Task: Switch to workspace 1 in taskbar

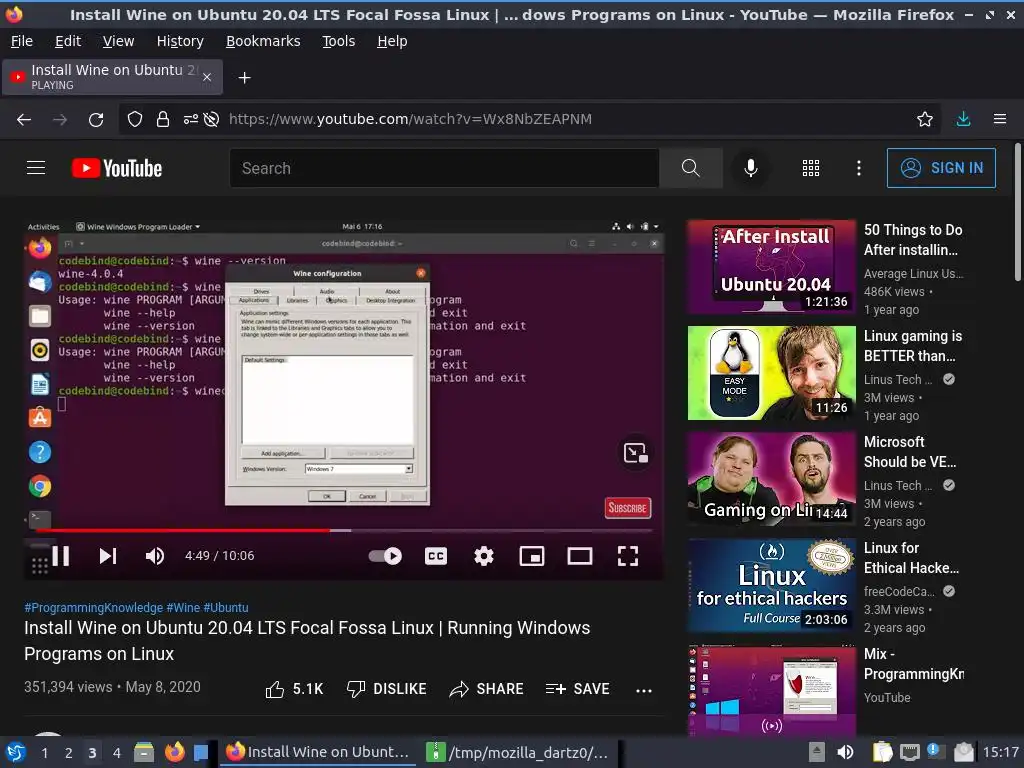Action: tap(44, 752)
